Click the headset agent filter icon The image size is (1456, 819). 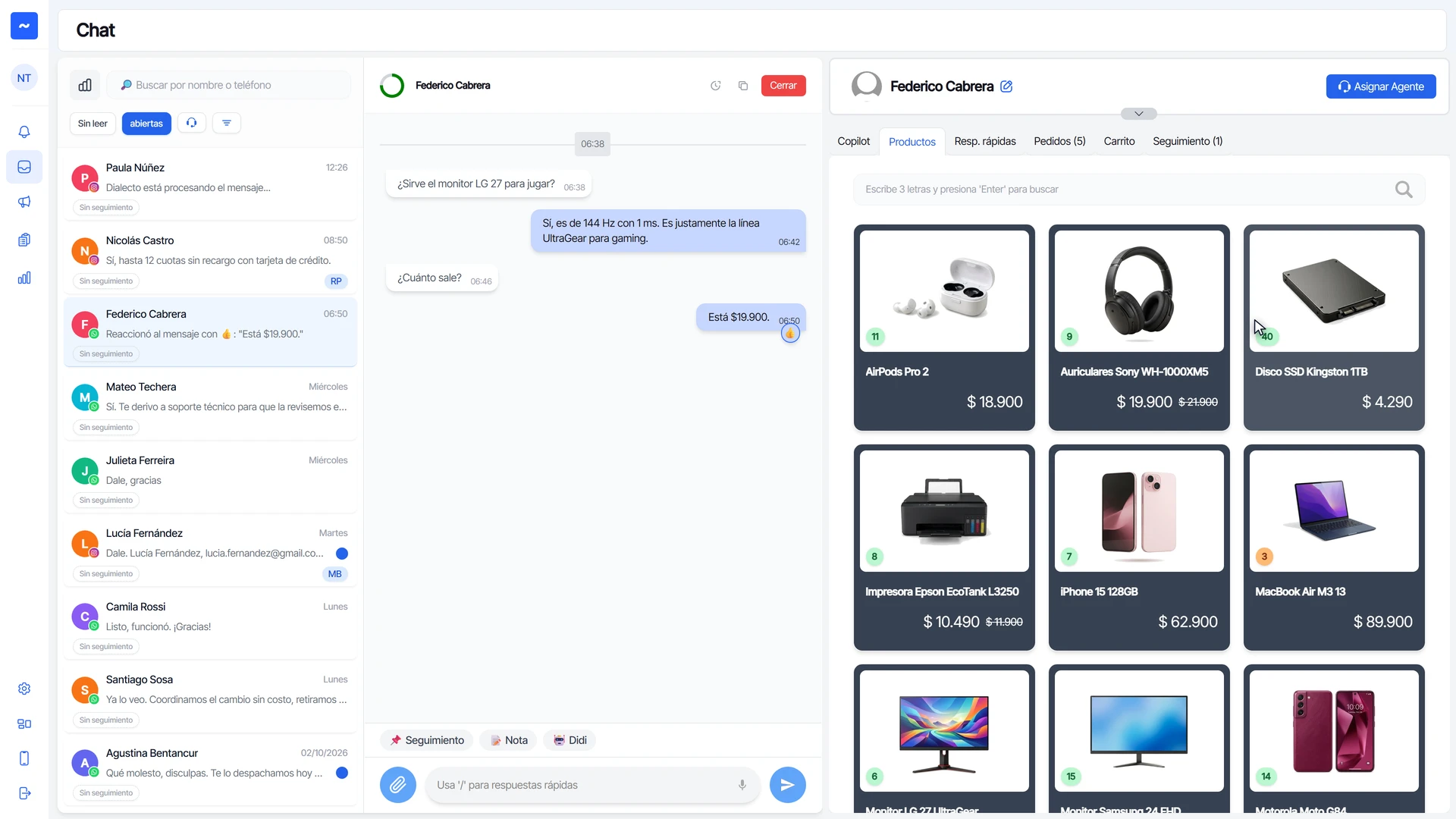192,123
